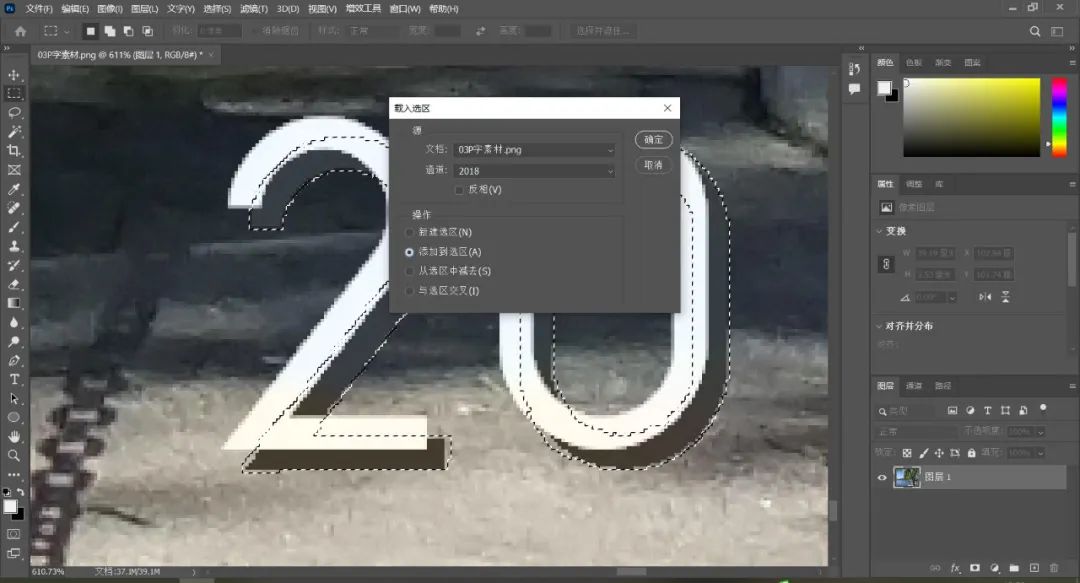Click the 确定 button in the dialog
Image resolution: width=1080 pixels, height=583 pixels.
coord(653,140)
